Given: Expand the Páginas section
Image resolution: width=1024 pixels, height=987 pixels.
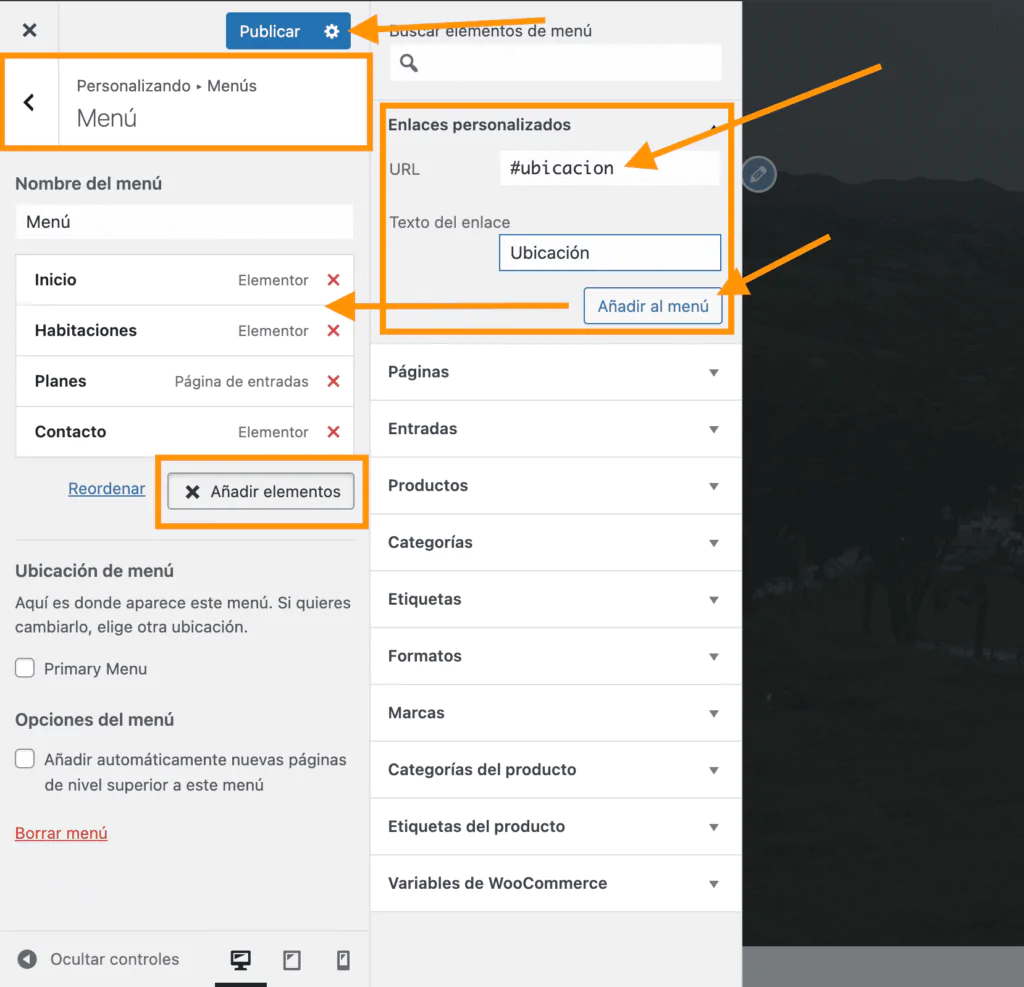Looking at the screenshot, I should [555, 372].
